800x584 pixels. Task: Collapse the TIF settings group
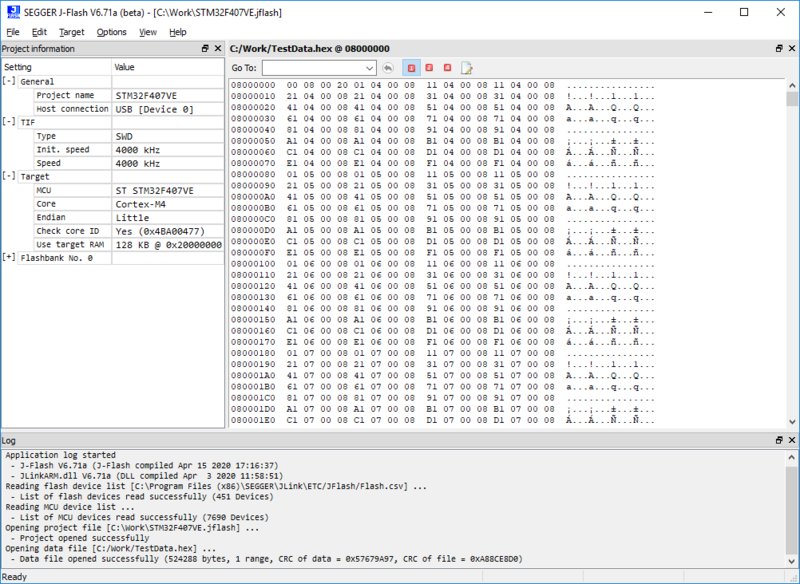(x=9, y=122)
